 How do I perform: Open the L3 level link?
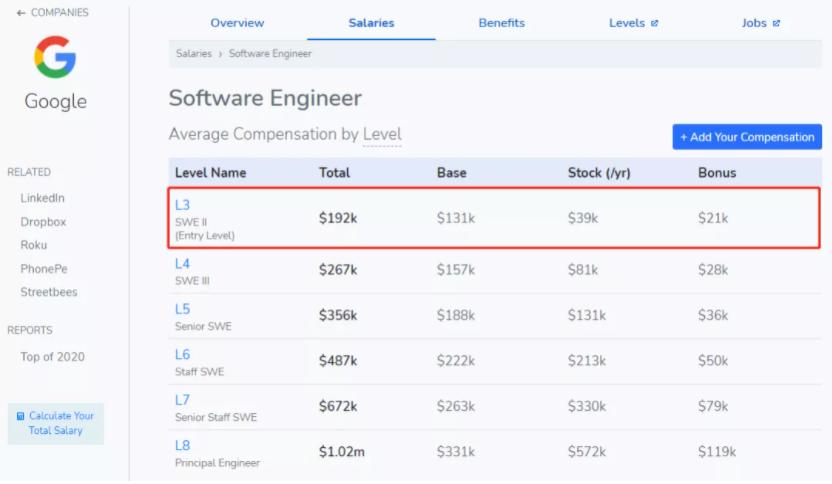click(x=182, y=205)
